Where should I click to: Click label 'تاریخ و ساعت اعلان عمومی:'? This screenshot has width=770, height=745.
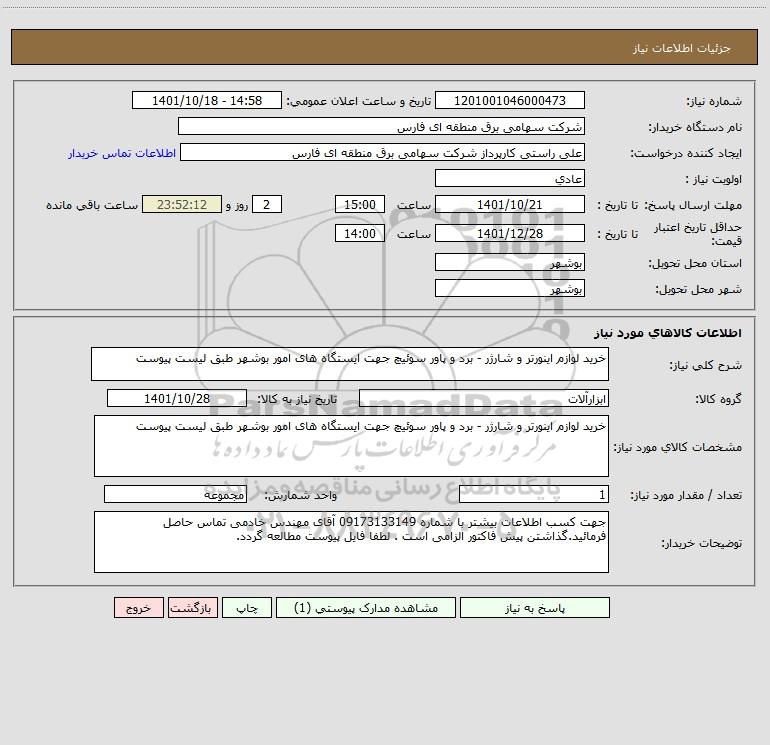coord(358,101)
